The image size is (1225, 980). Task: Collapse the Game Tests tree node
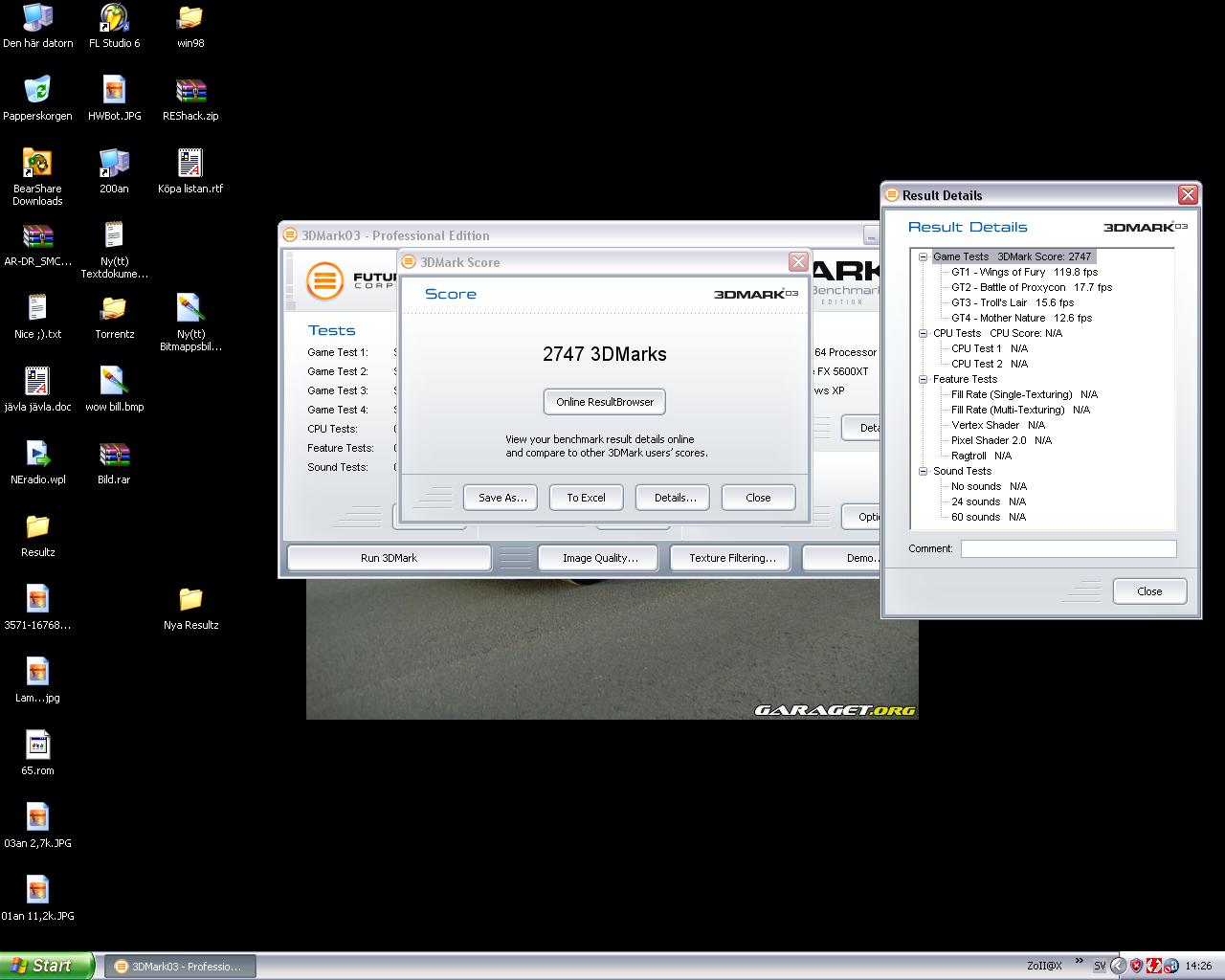924,256
